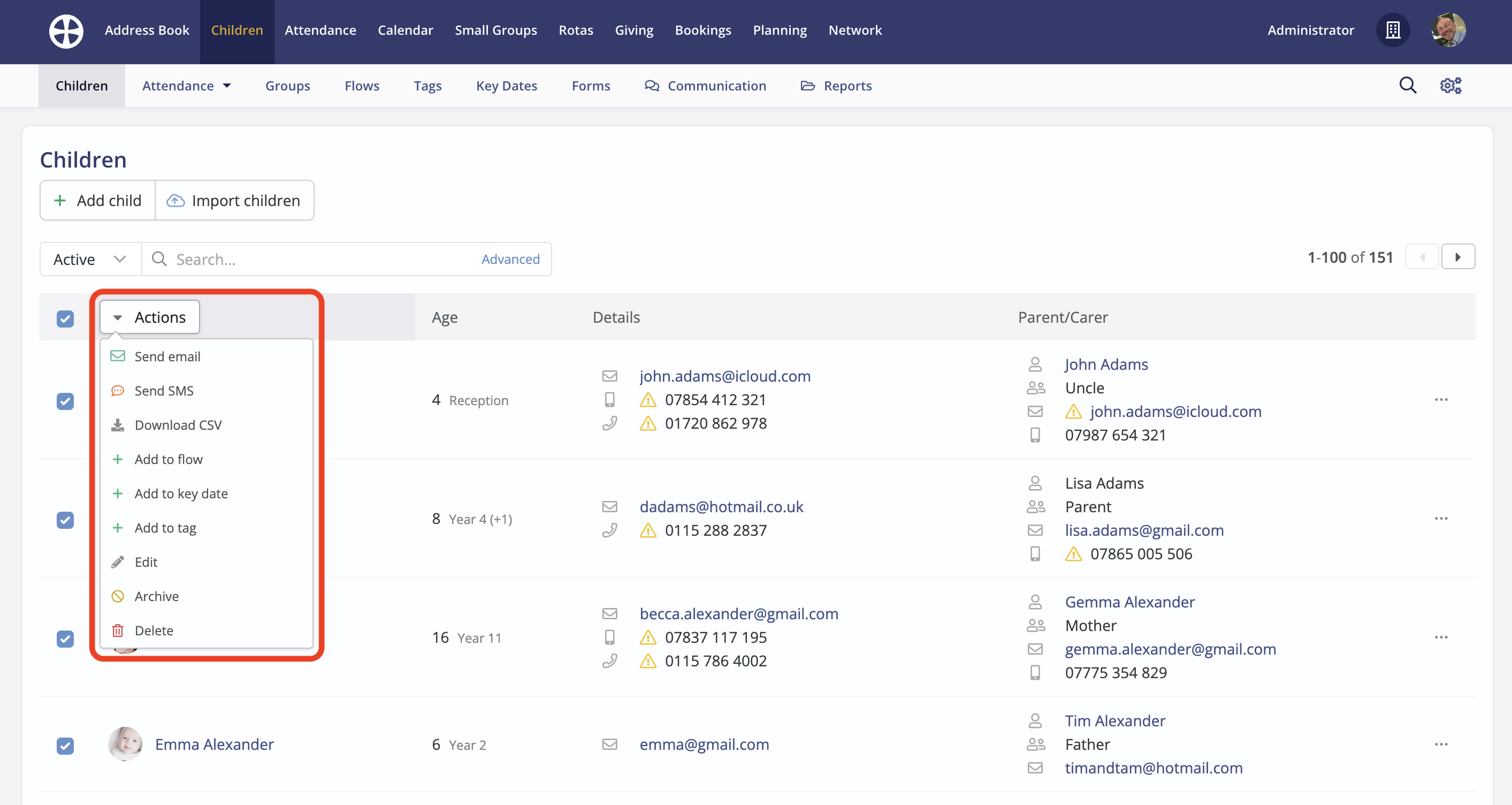This screenshot has width=1512, height=805.
Task: Toggle the select-all checkbox in header
Action: pos(65,318)
